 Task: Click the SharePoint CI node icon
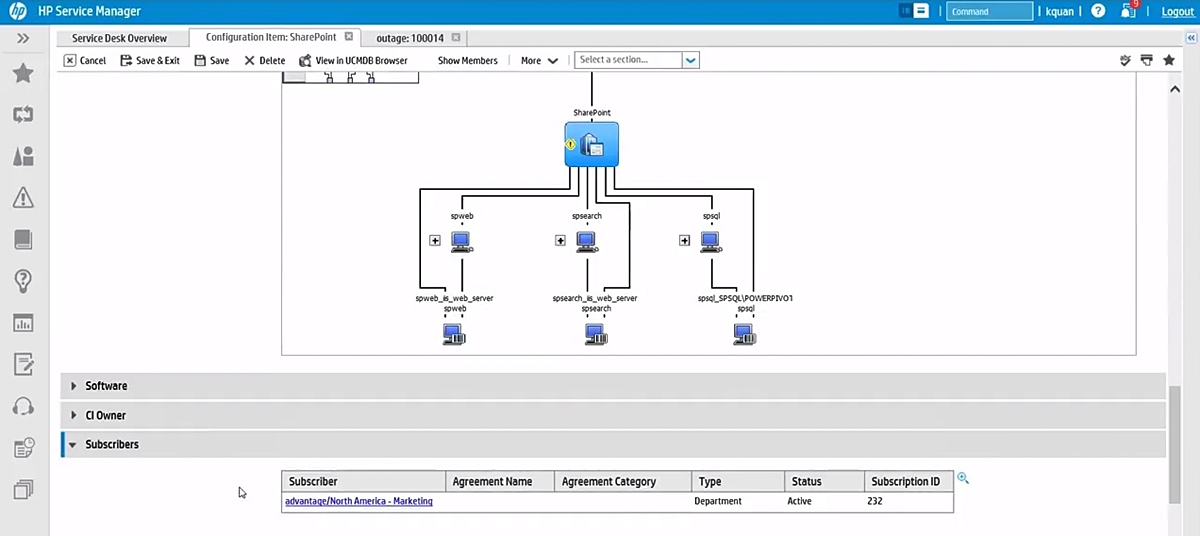(x=591, y=145)
